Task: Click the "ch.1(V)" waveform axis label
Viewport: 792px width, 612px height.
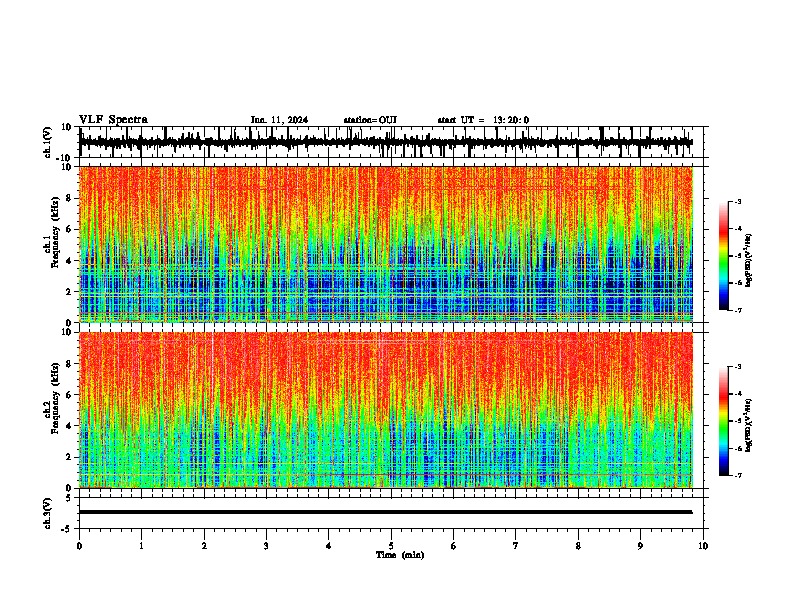Action: coord(48,142)
